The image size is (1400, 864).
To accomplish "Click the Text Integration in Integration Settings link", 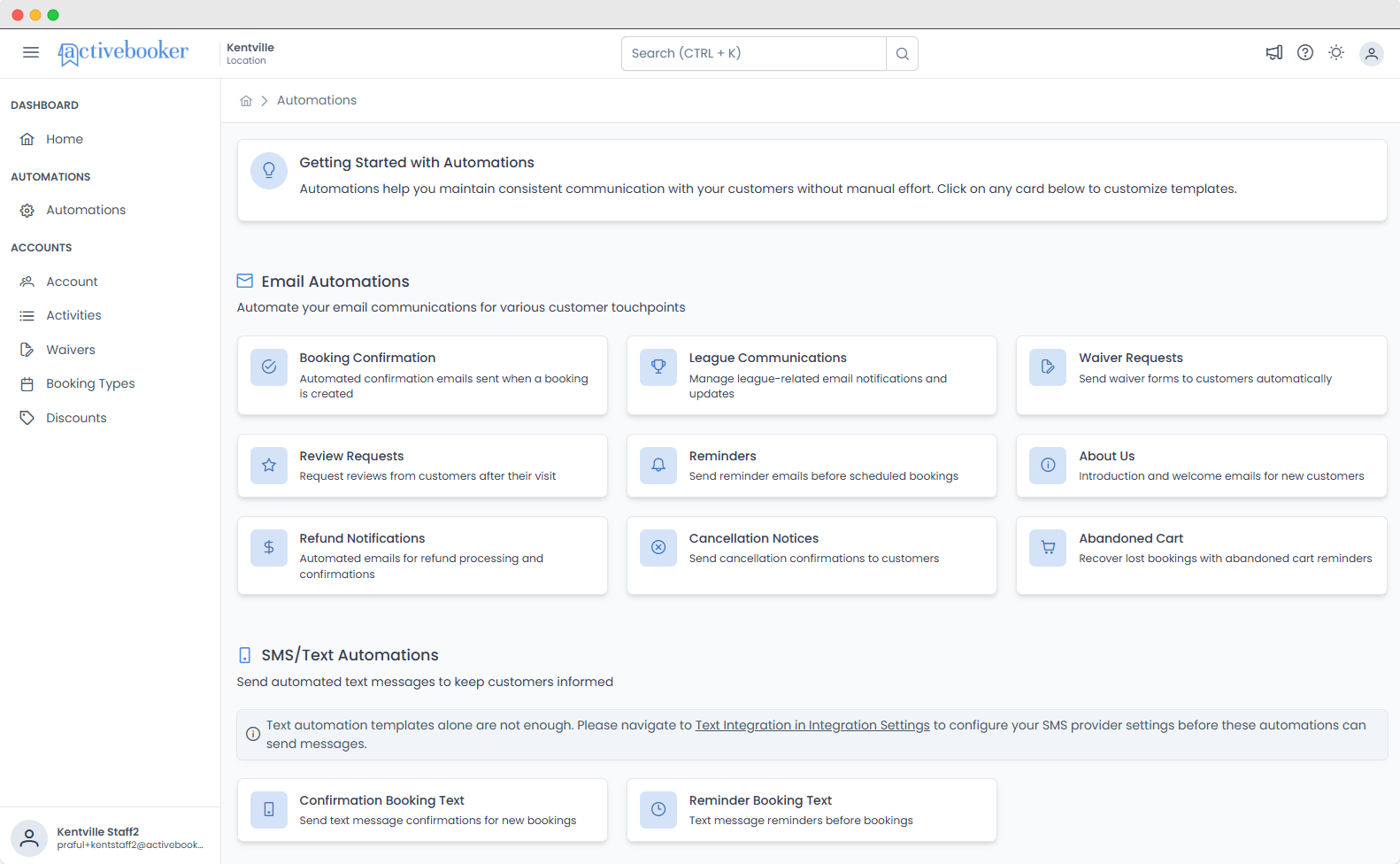I will pos(812,725).
